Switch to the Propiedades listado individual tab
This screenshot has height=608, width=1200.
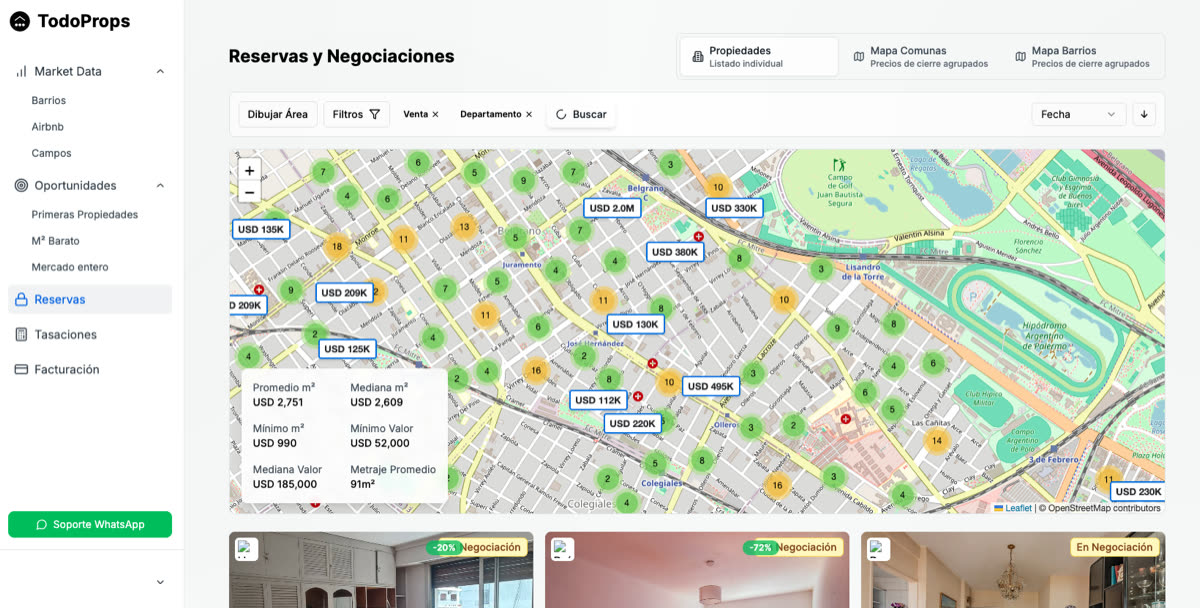tap(759, 57)
